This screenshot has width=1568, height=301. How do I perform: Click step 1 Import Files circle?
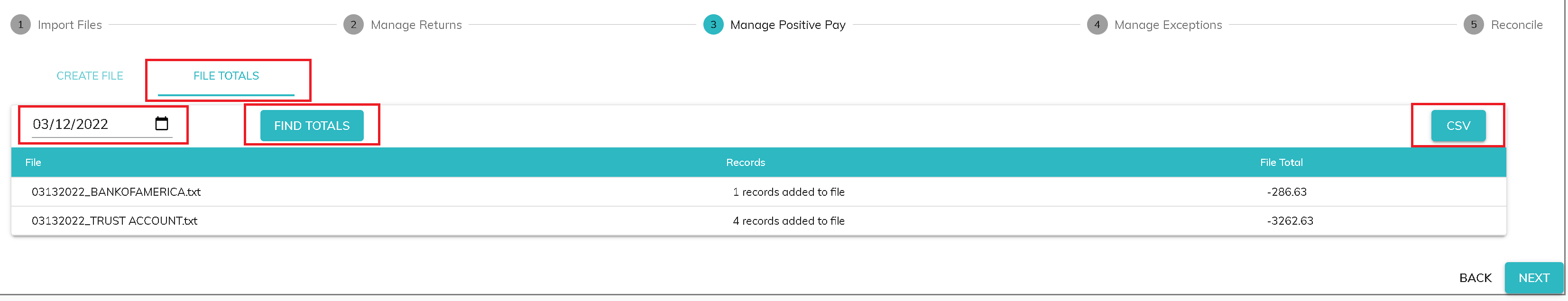21,25
